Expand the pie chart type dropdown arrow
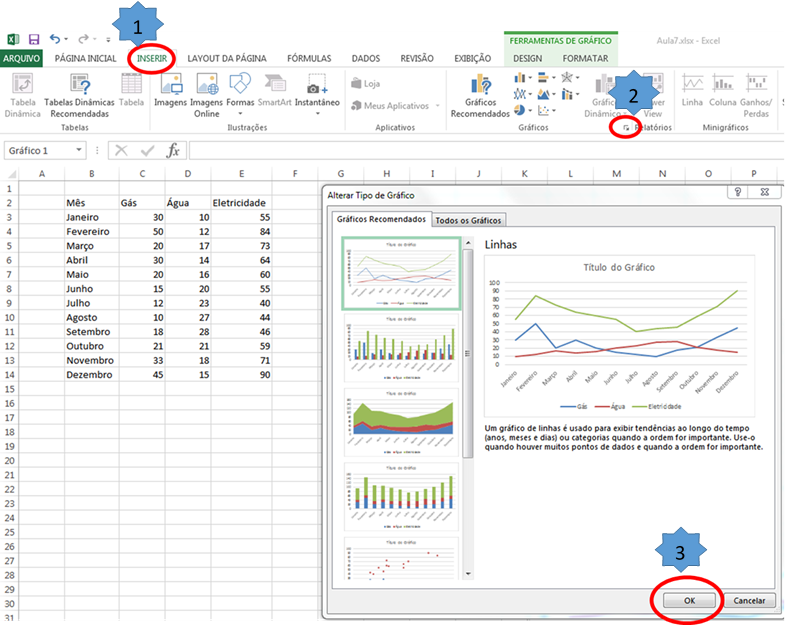This screenshot has width=785, height=627. [530, 110]
